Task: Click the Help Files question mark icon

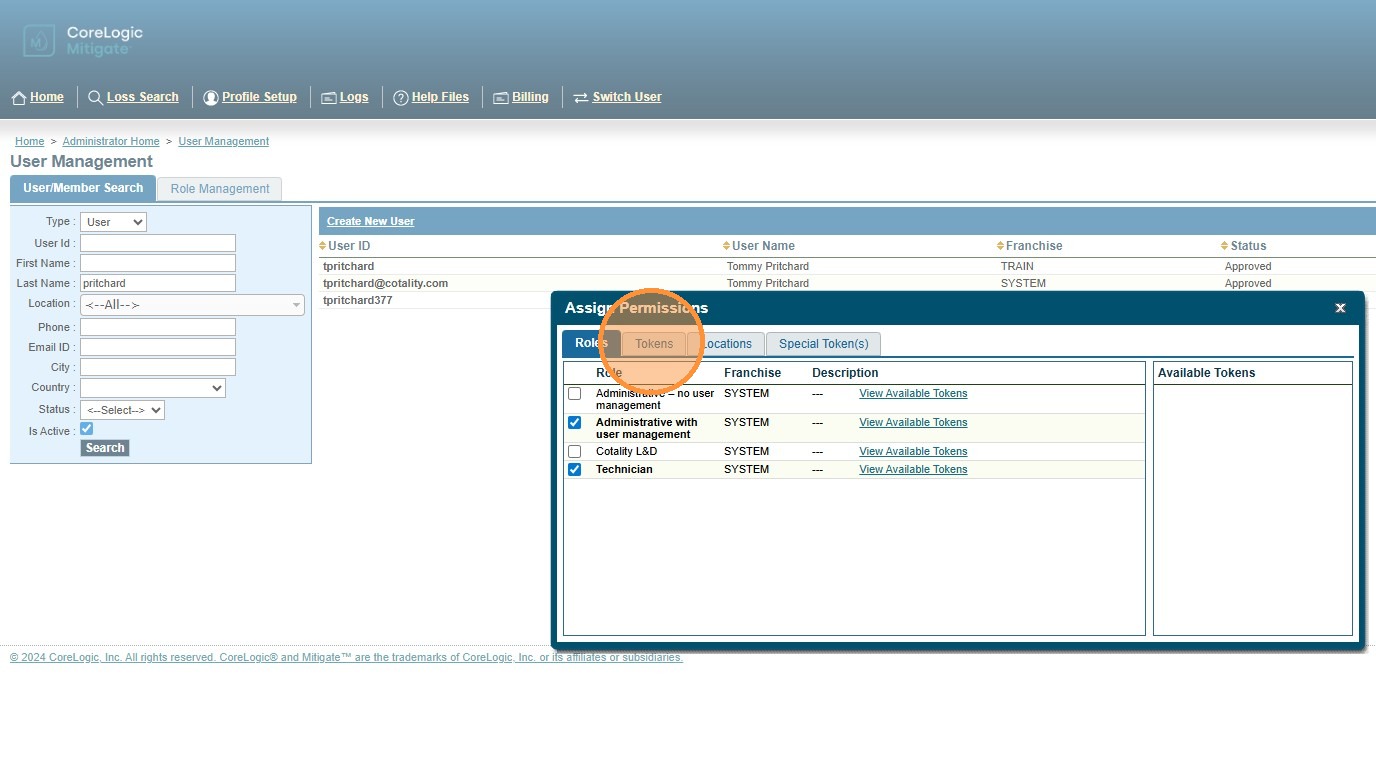Action: [400, 98]
